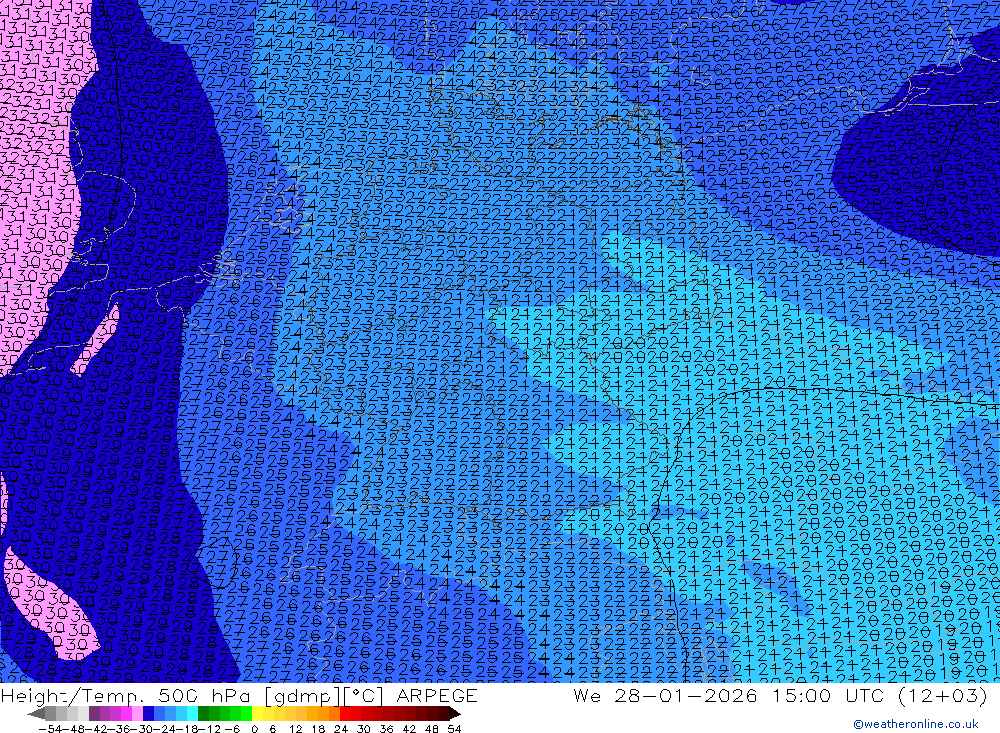1000x733 pixels.
Task: Click the legend label value -54
Action: click(x=50, y=729)
